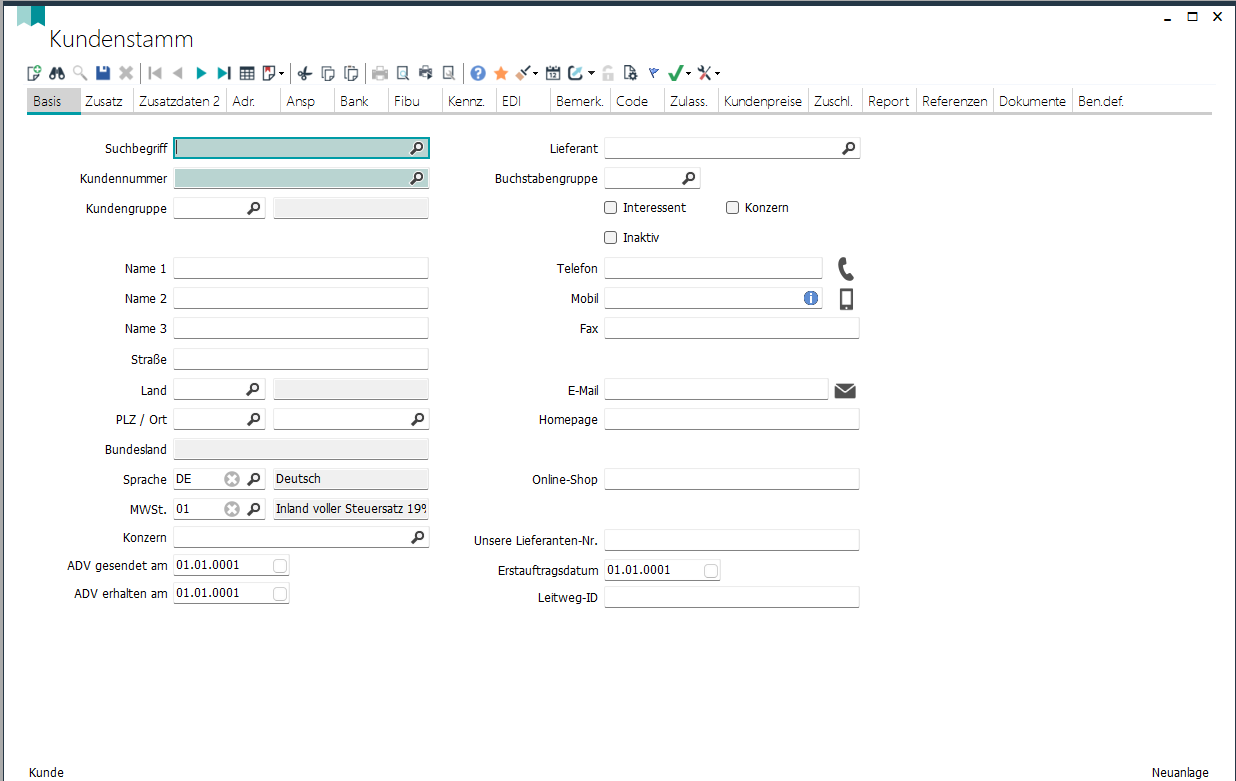
Task: Click into the Homepage field
Action: (732, 419)
